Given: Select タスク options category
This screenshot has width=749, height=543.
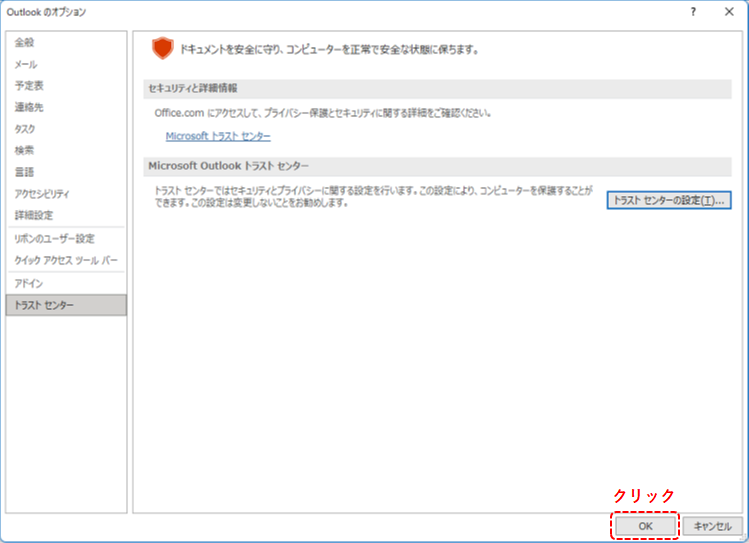Looking at the screenshot, I should (66, 128).
